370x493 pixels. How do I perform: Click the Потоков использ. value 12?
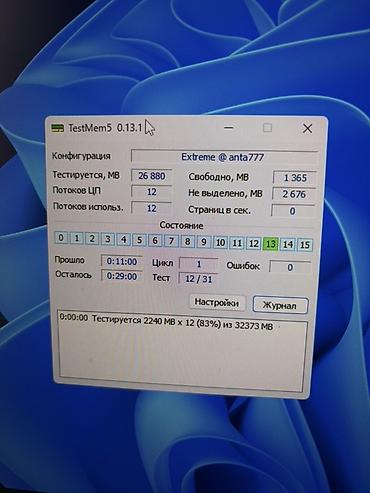pyautogui.click(x=152, y=208)
